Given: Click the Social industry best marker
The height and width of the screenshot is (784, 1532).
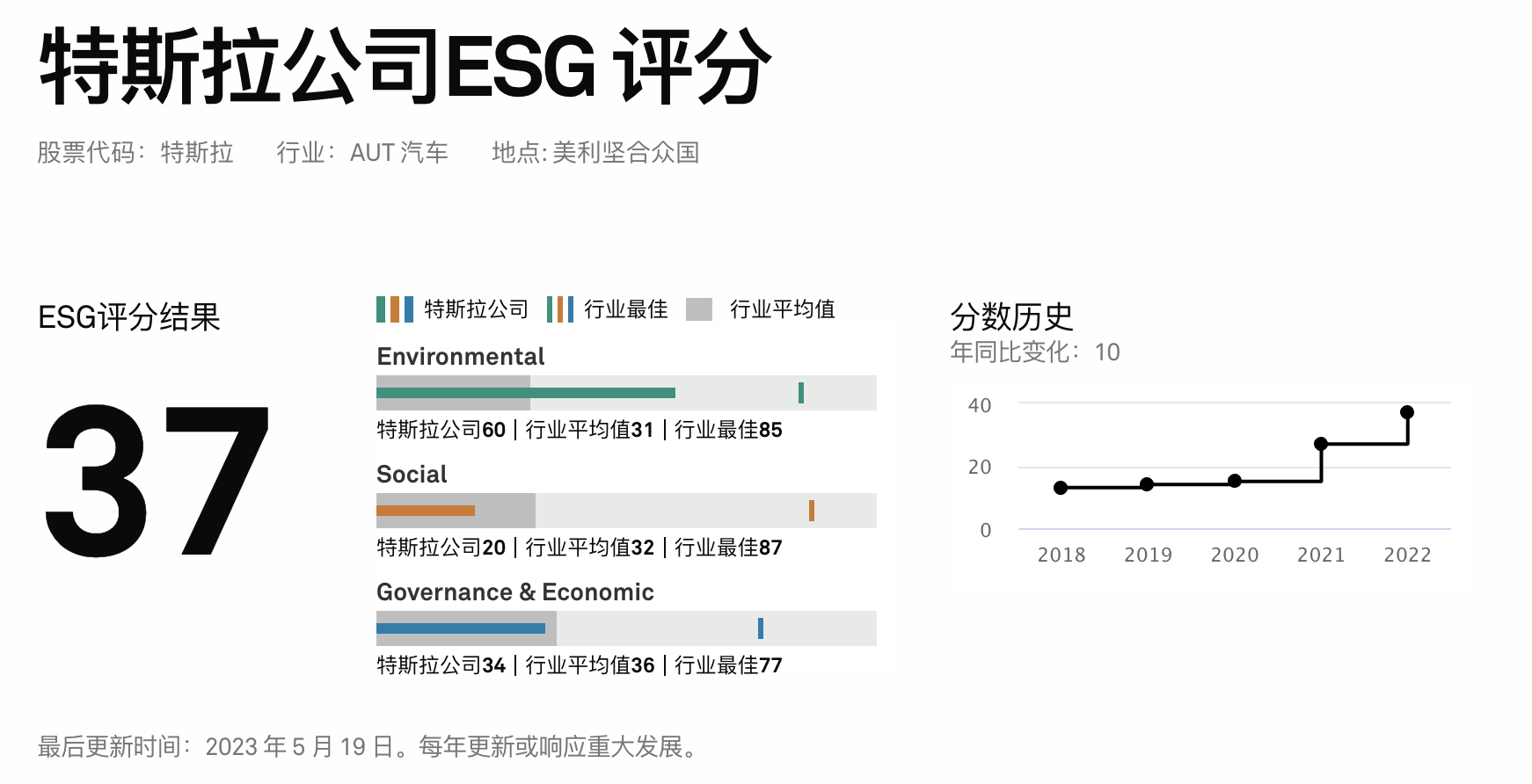Looking at the screenshot, I should [812, 511].
